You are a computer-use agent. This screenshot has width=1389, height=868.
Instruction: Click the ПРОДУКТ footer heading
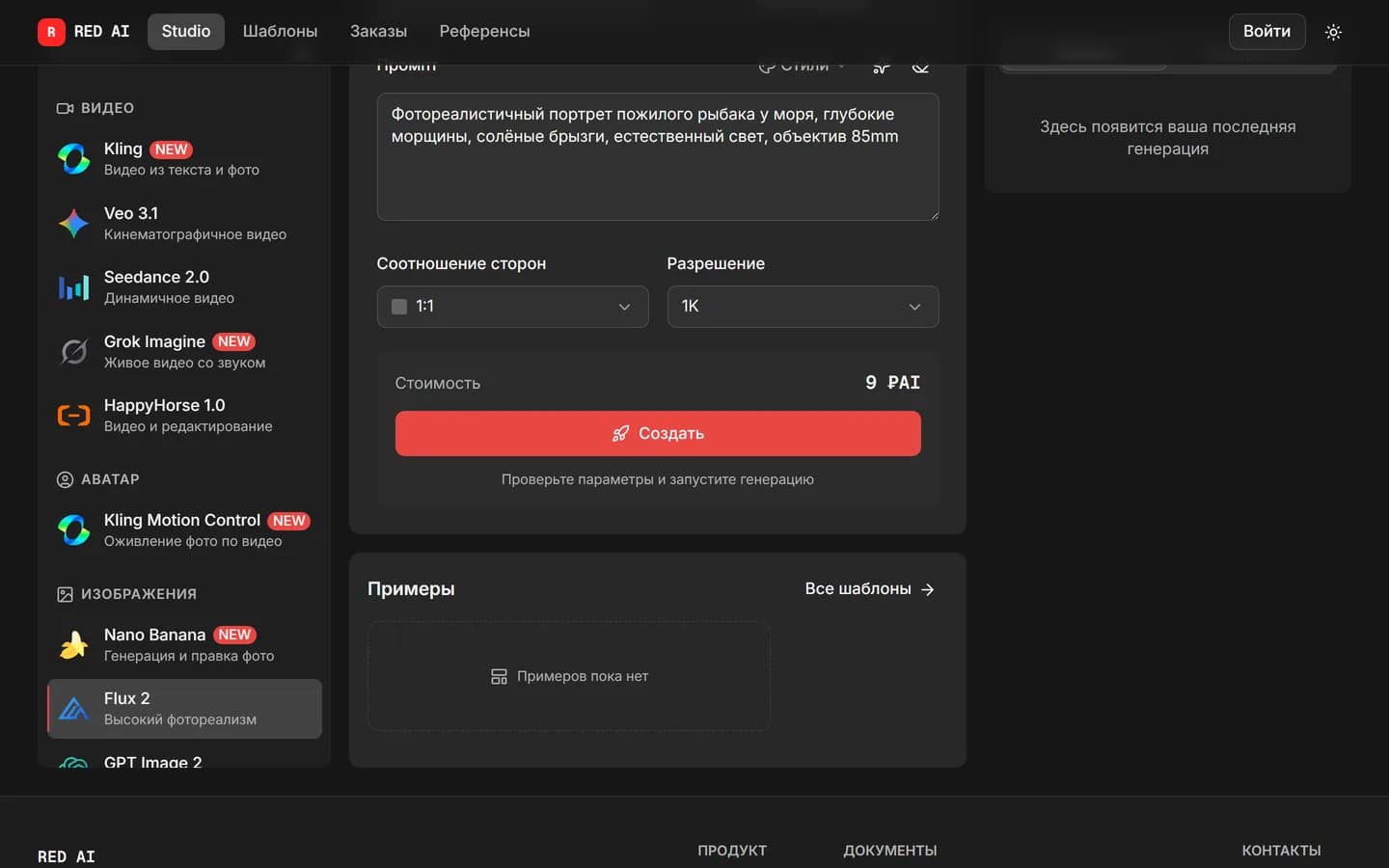tap(732, 851)
